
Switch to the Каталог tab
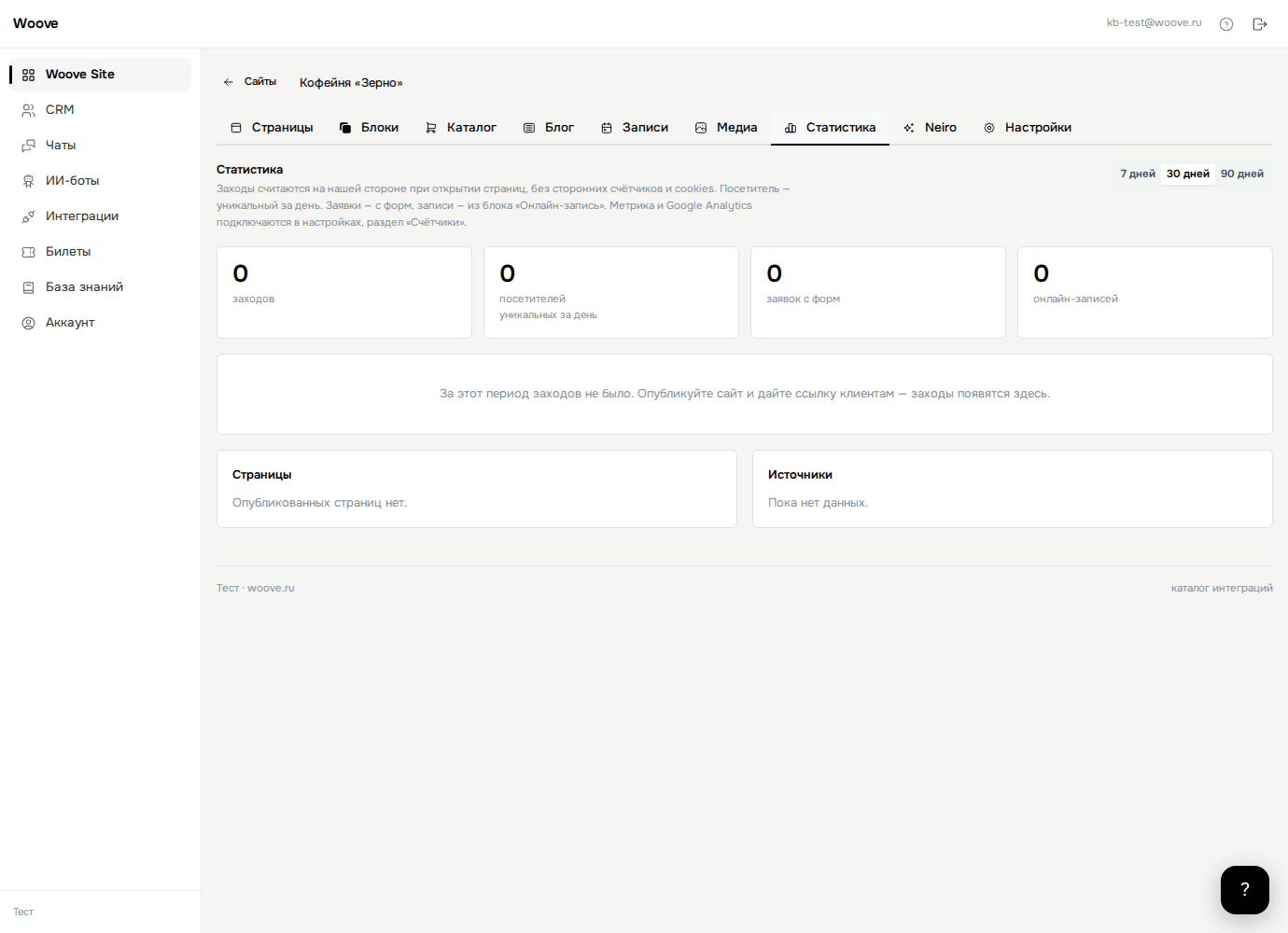[x=461, y=128]
